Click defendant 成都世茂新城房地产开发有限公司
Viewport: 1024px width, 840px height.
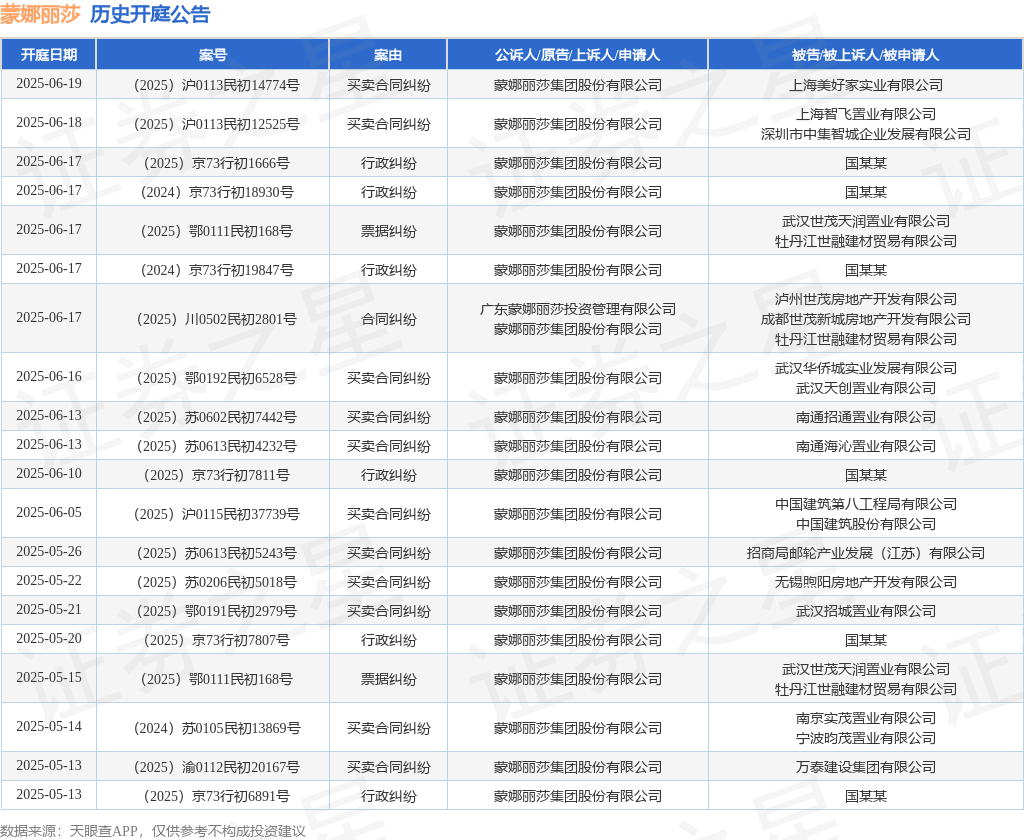pos(866,319)
